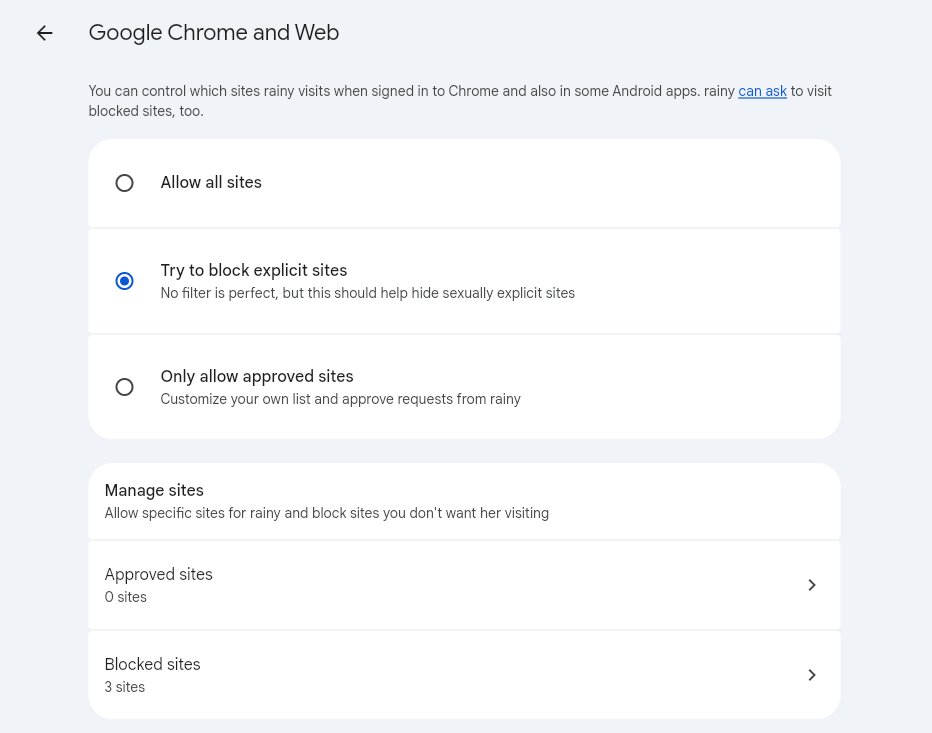The image size is (932, 733).
Task: Click the right arrow beside '0 sites'
Action: coord(811,585)
